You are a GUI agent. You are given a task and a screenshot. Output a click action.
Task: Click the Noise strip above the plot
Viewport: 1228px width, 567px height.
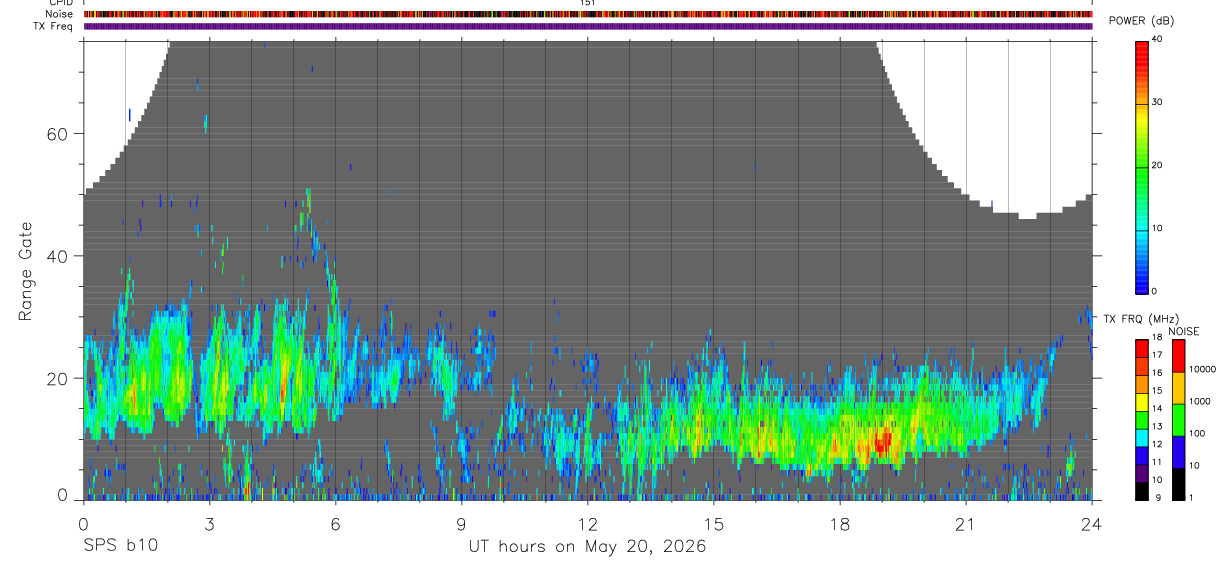[588, 14]
